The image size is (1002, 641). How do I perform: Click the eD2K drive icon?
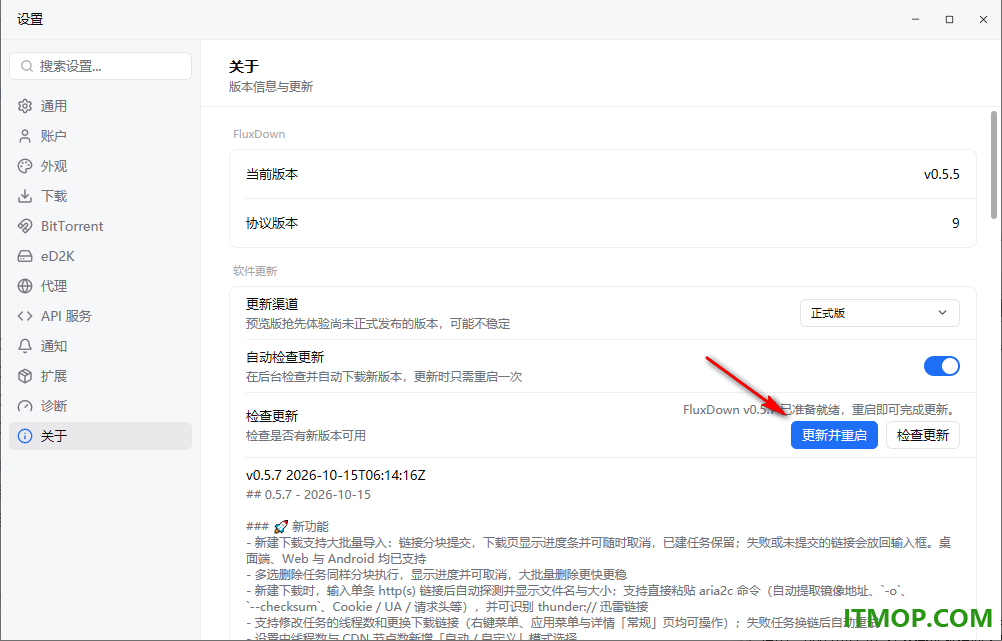[x=25, y=256]
